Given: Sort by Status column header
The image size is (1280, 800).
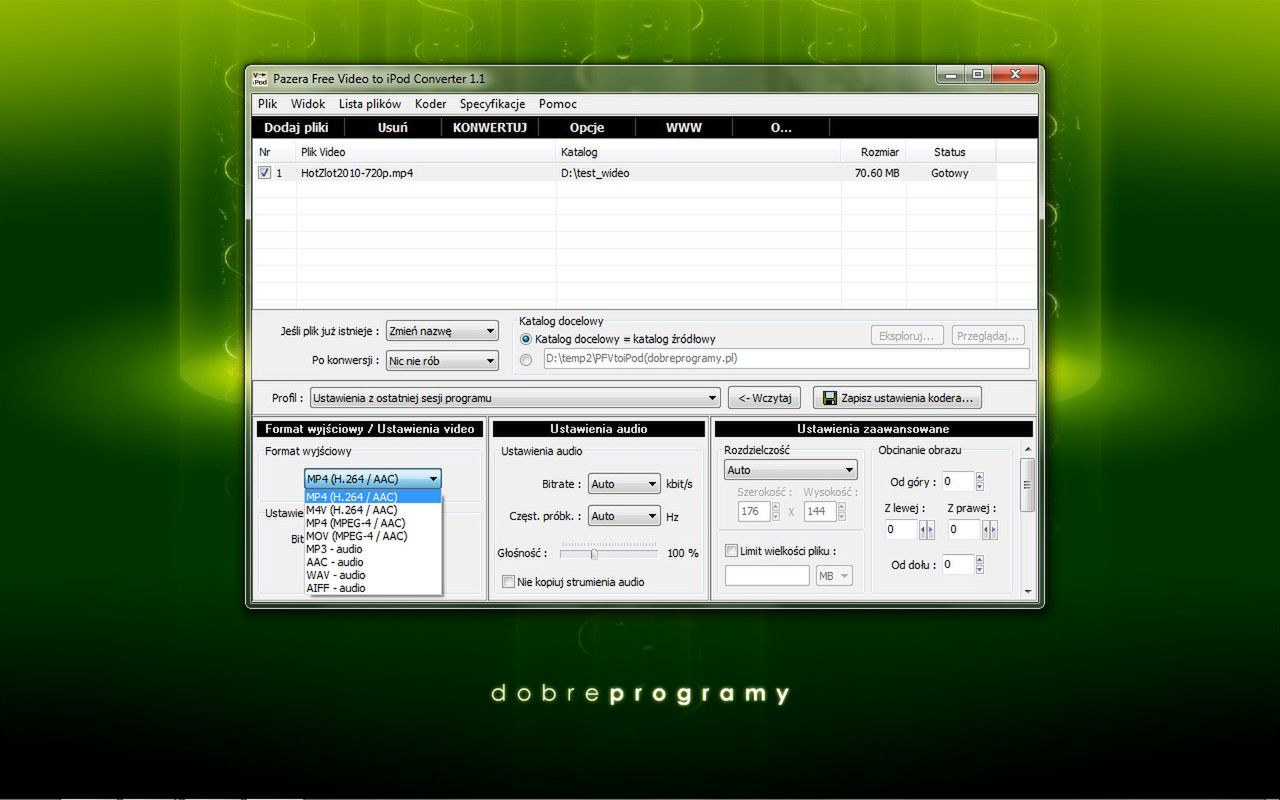Looking at the screenshot, I should coord(950,152).
